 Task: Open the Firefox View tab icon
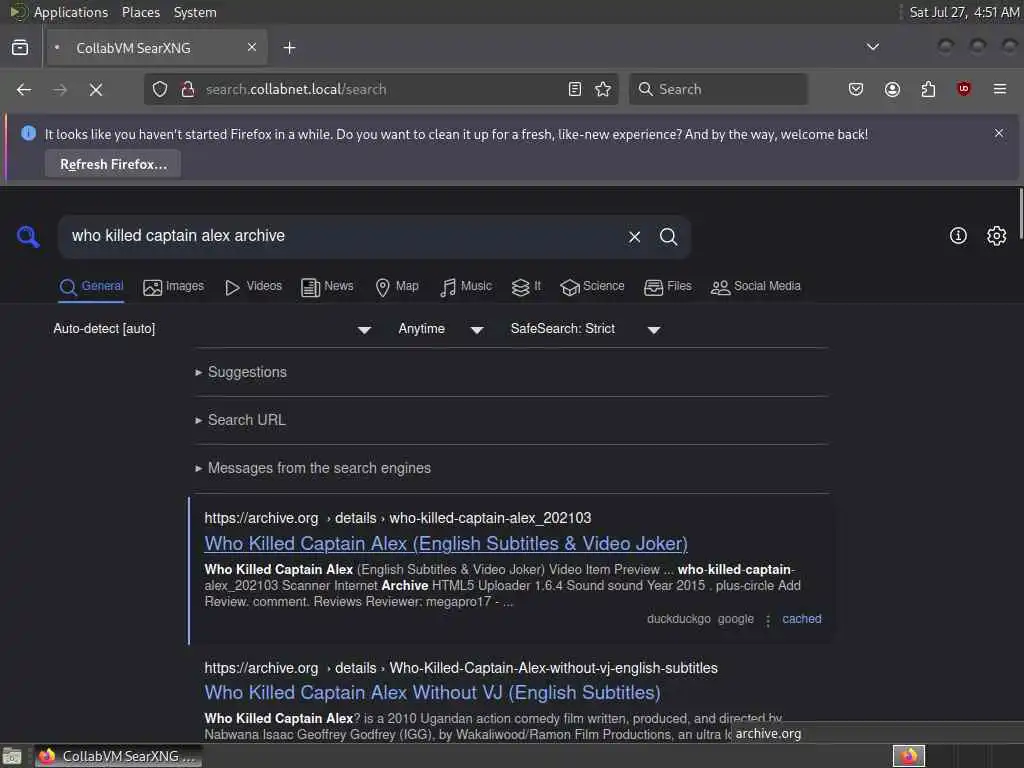point(20,48)
